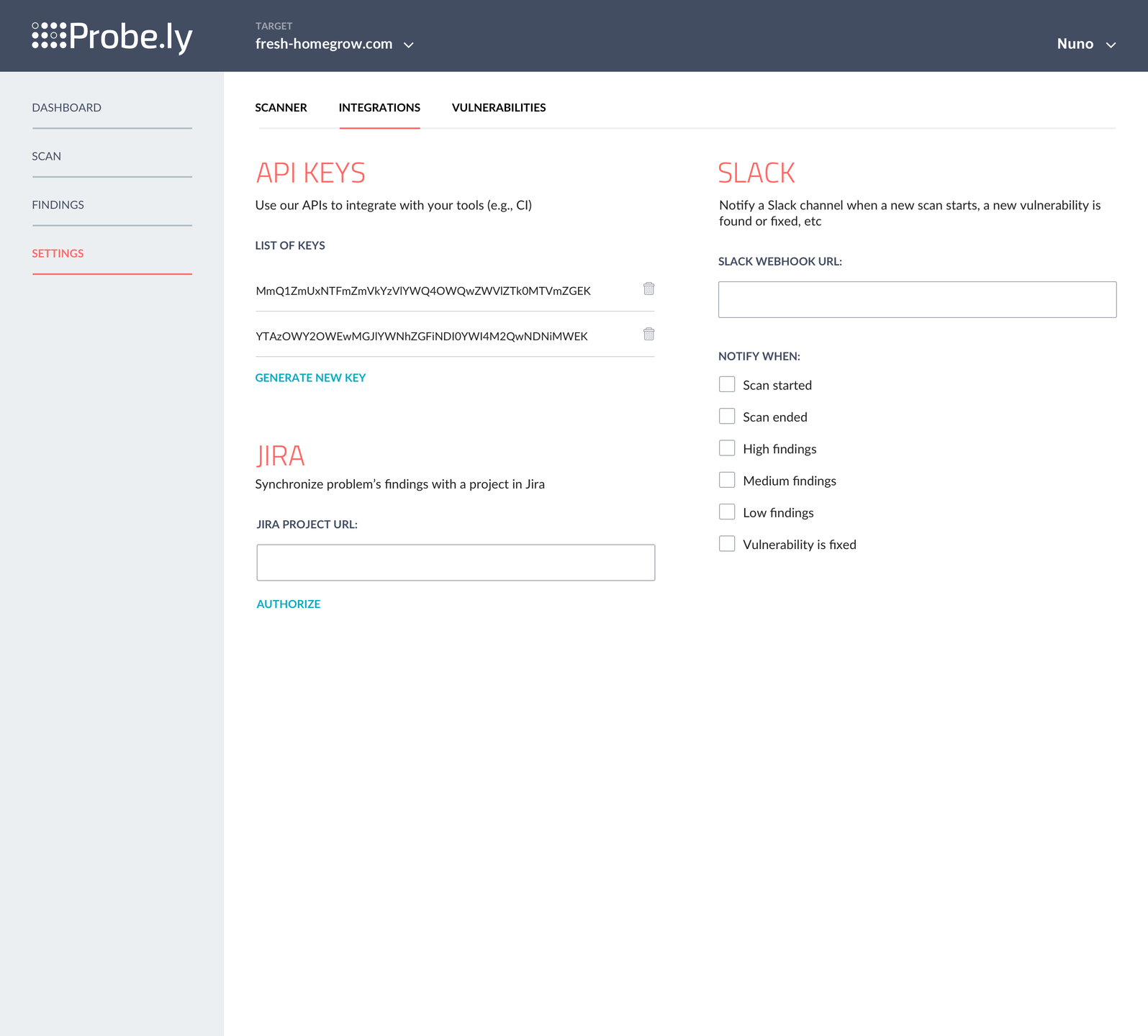Switch to the Scanner tab
Viewport: 1148px width, 1036px height.
pyautogui.click(x=281, y=108)
